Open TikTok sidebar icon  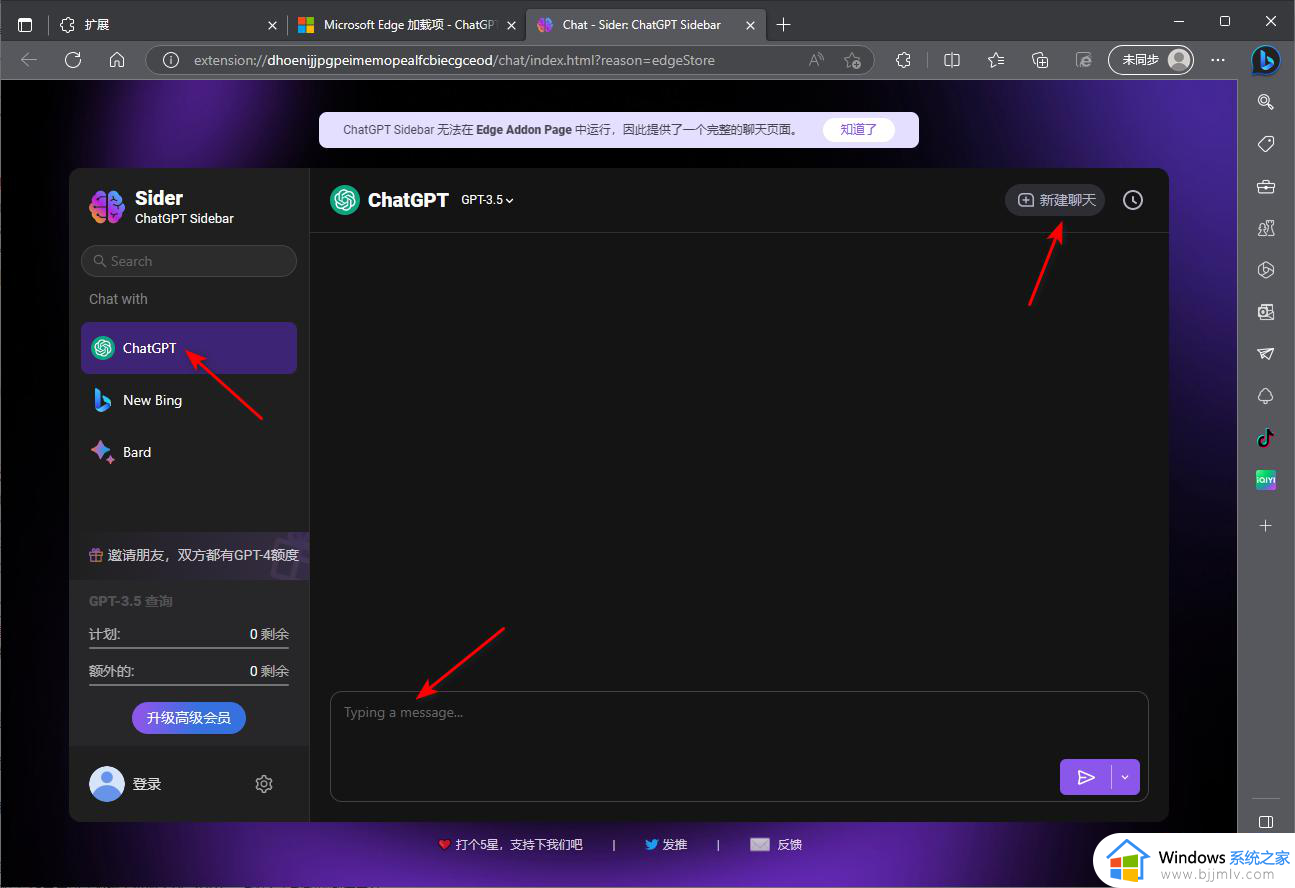tap(1266, 438)
